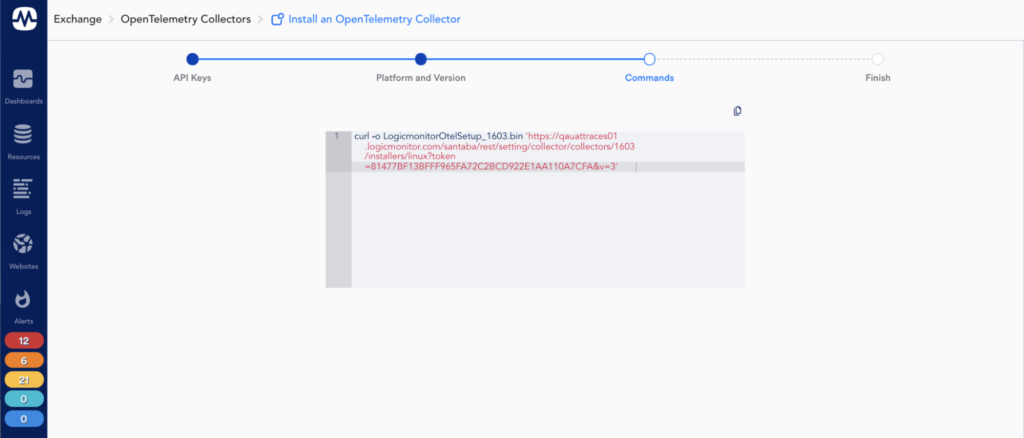Select the Platform and Version step circle
The image size is (1024, 438).
coord(421,59)
